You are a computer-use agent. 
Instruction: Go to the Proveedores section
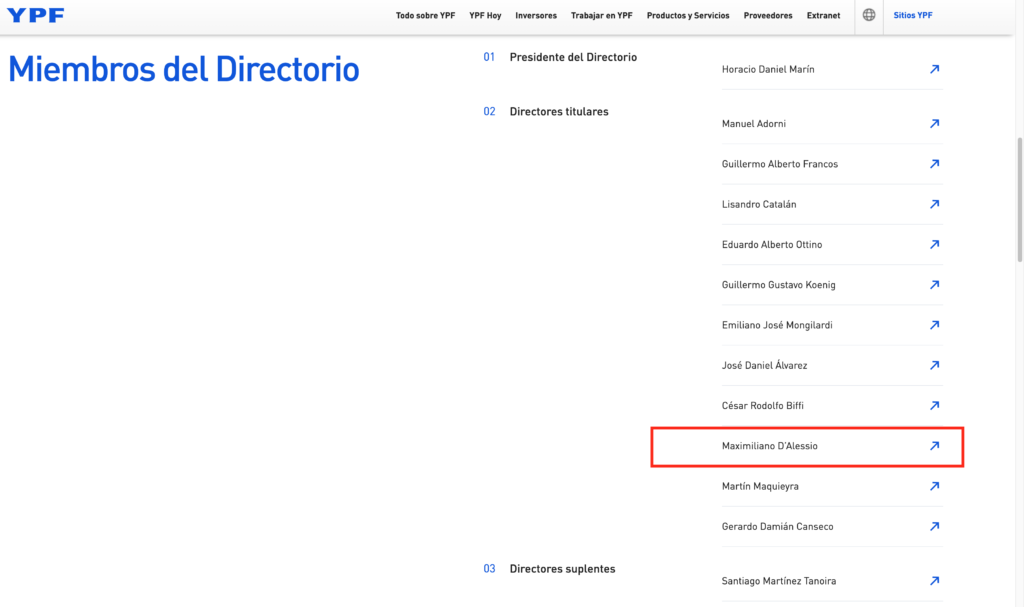click(x=768, y=16)
